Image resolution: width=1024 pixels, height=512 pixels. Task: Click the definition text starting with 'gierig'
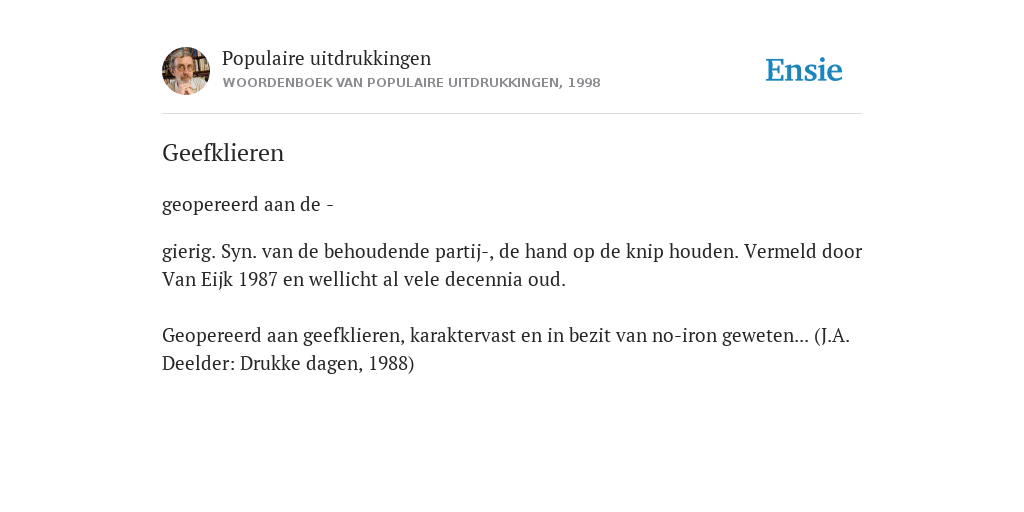(x=512, y=265)
